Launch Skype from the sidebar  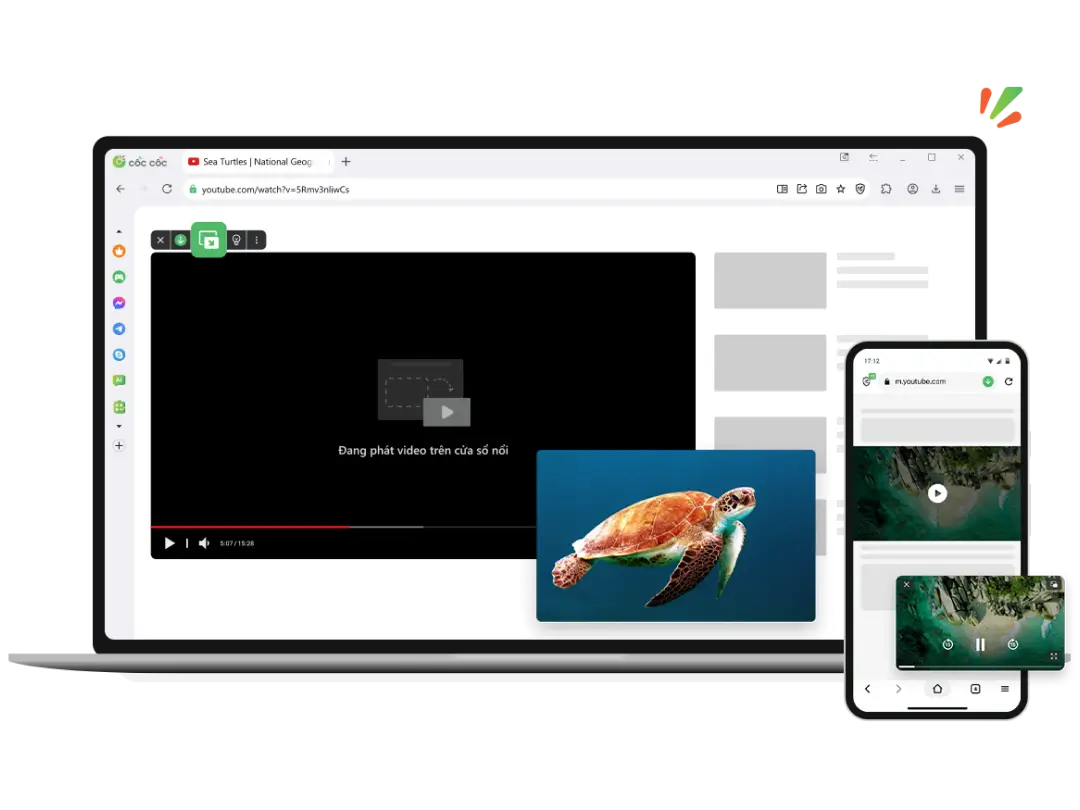119,355
